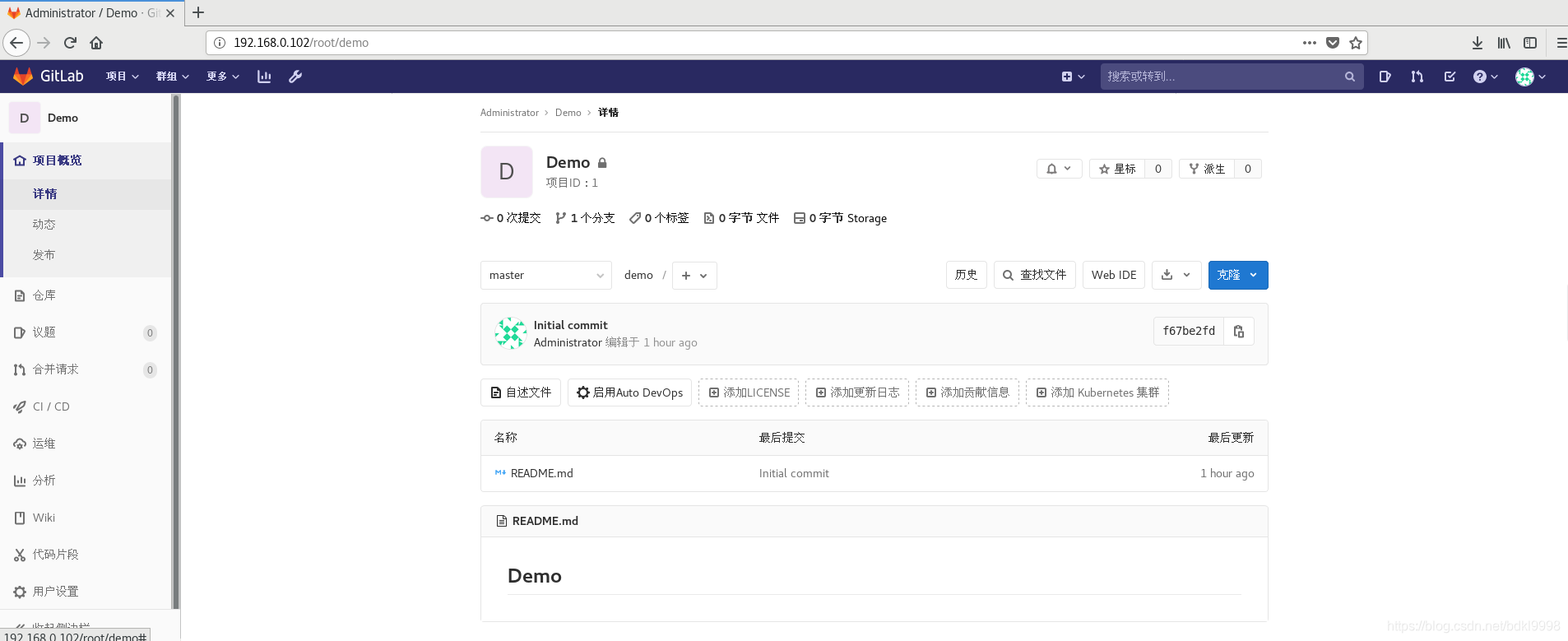Bookmark this page with the star icon
Screen dimensions: 1568x641
pyautogui.click(x=1356, y=43)
